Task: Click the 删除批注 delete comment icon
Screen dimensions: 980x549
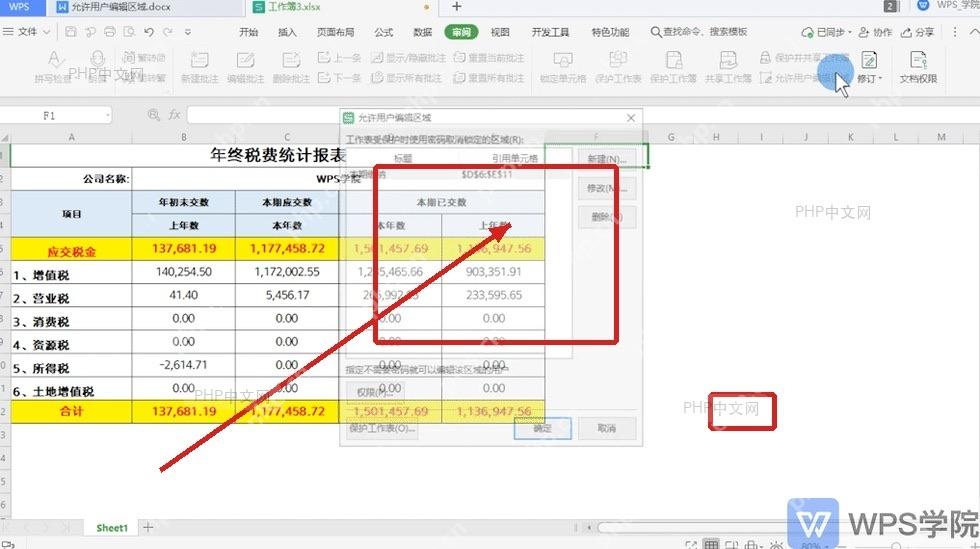Action: click(291, 60)
